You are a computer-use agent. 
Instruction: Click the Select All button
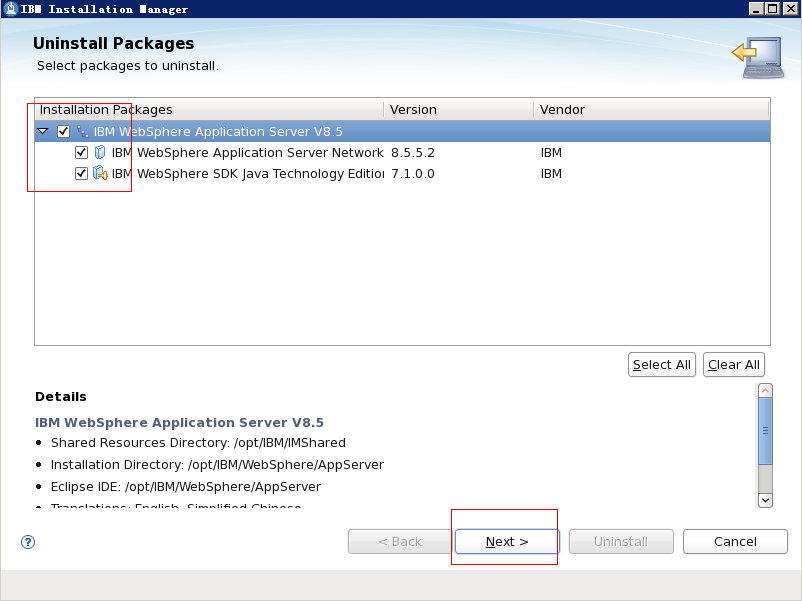coord(662,365)
